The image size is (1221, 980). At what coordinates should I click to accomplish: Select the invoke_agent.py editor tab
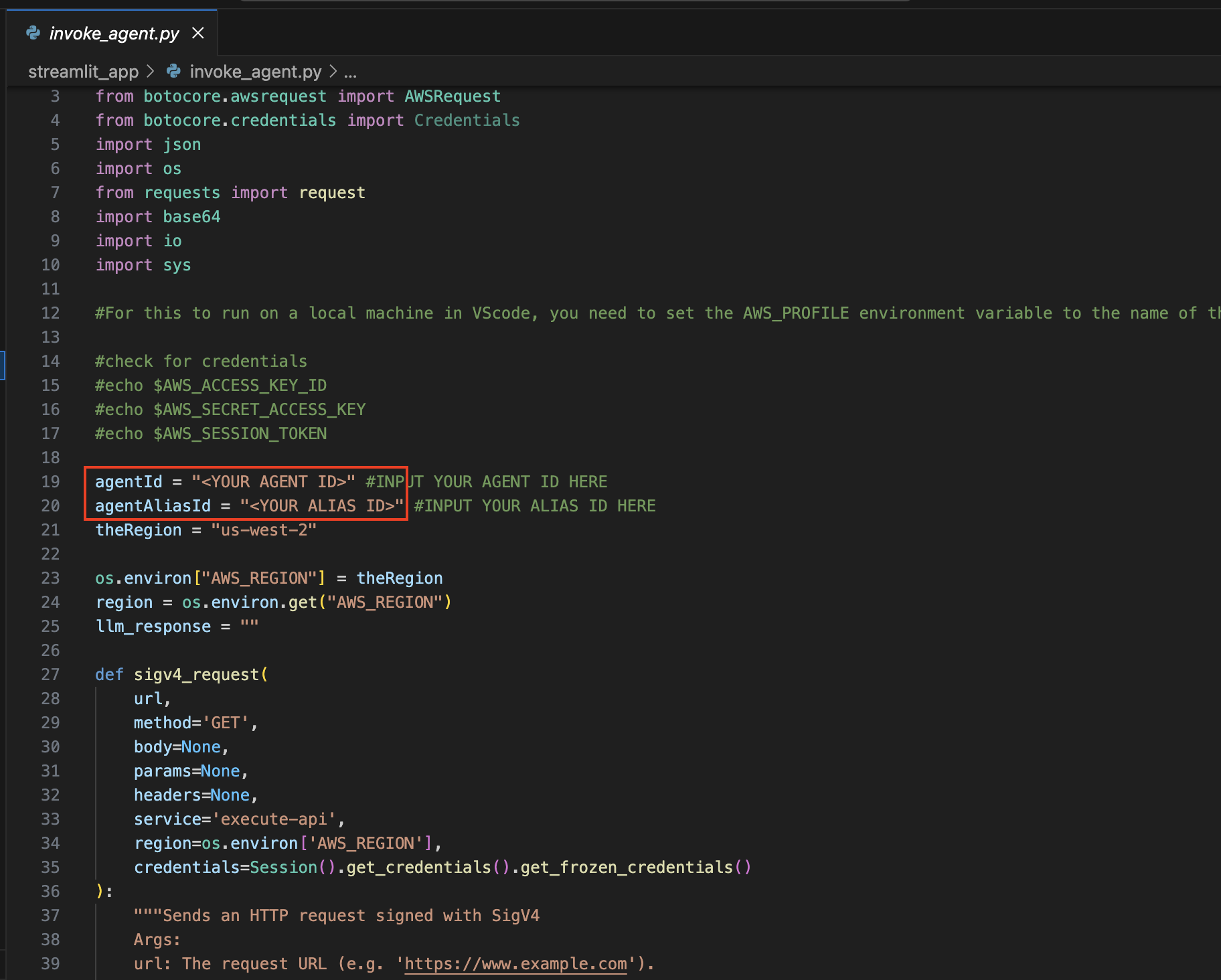112,33
